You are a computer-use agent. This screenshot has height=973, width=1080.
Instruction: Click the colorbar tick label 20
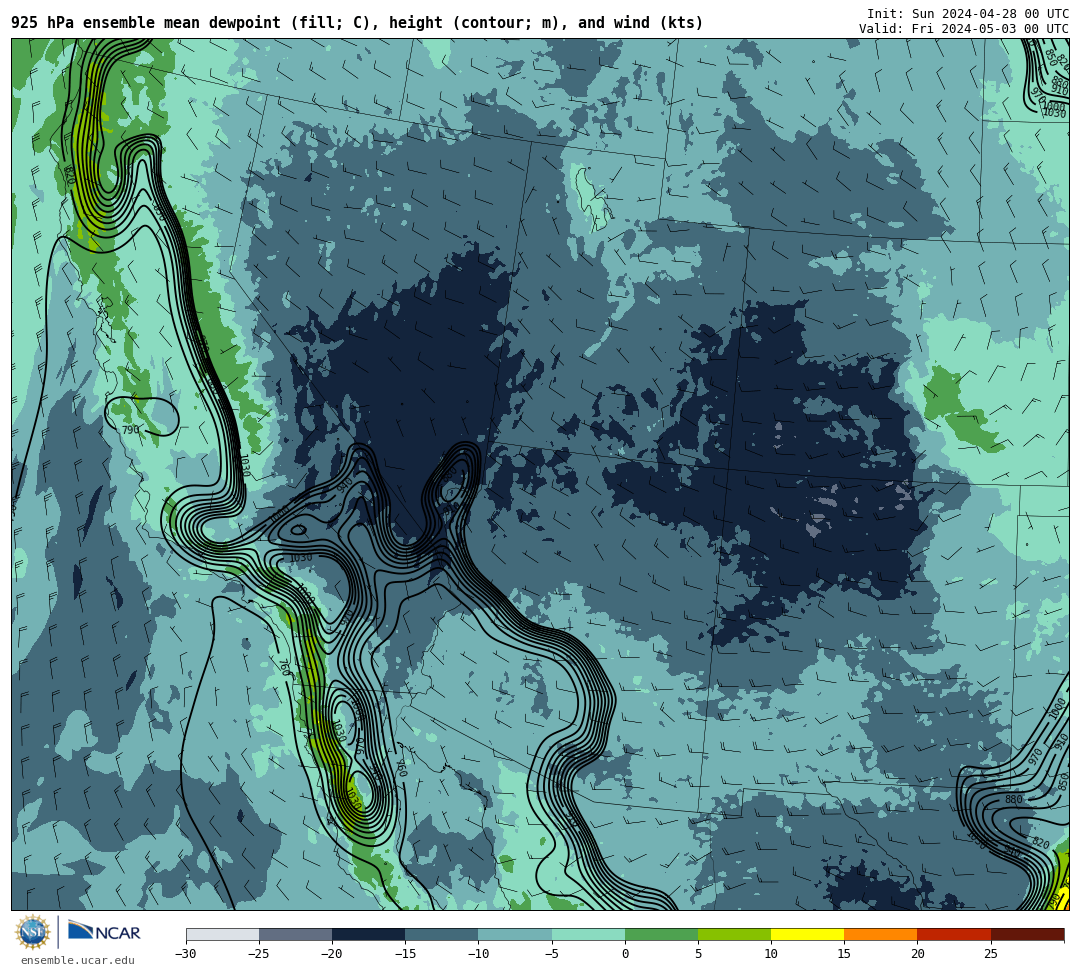[917, 954]
